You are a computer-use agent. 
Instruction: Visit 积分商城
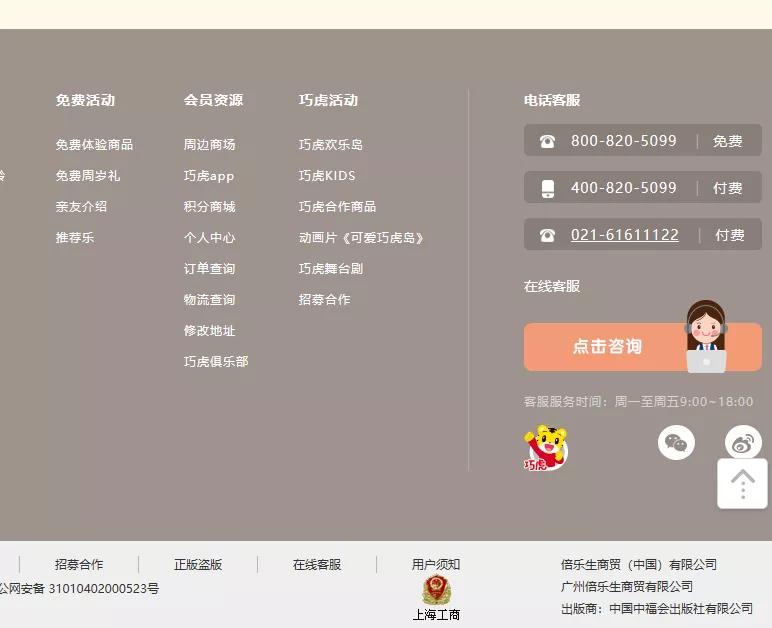pyautogui.click(x=209, y=207)
